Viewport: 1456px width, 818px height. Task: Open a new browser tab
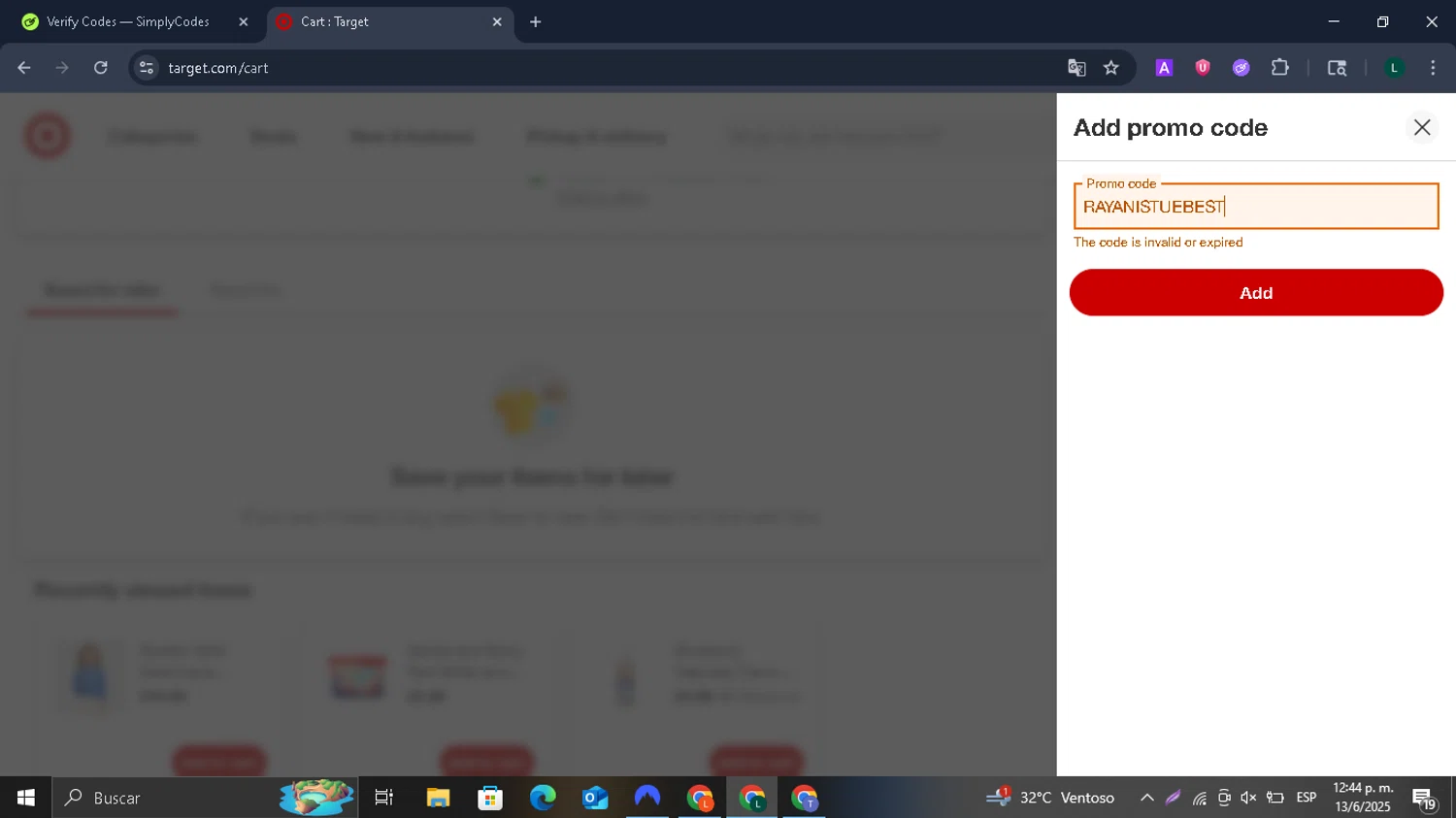[535, 21]
